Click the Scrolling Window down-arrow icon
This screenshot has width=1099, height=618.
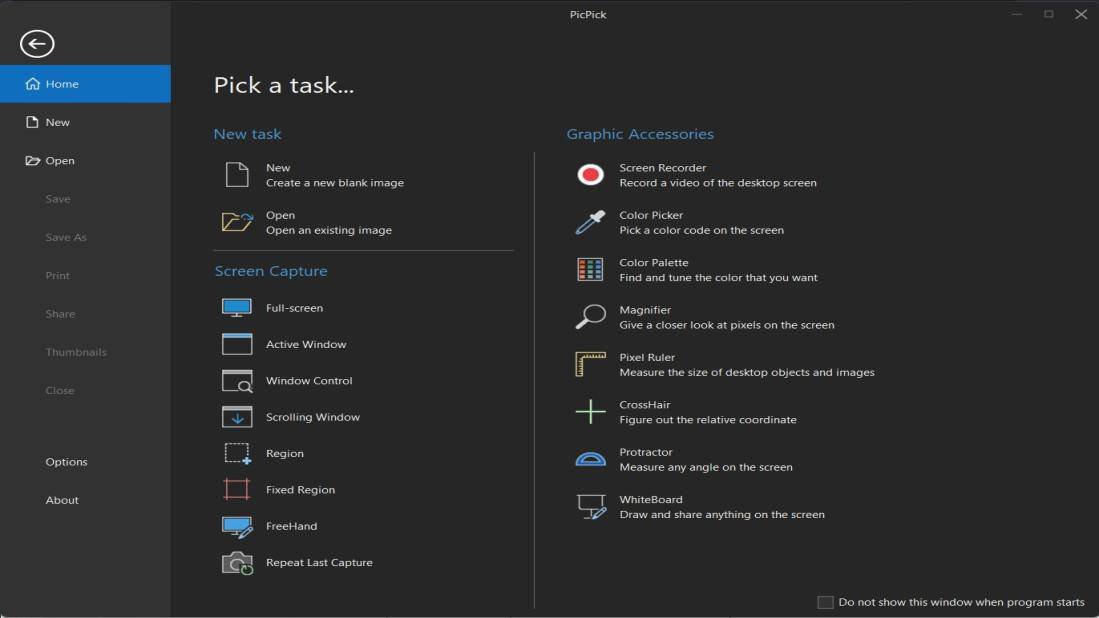[x=237, y=417]
